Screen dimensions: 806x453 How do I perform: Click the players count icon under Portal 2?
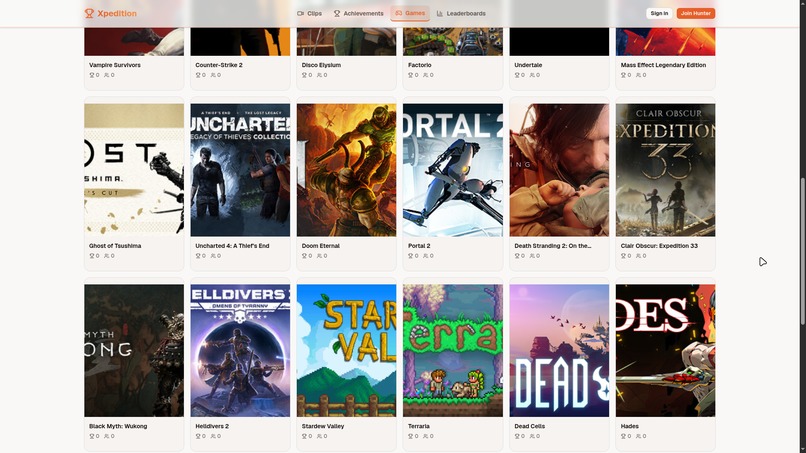(x=426, y=256)
